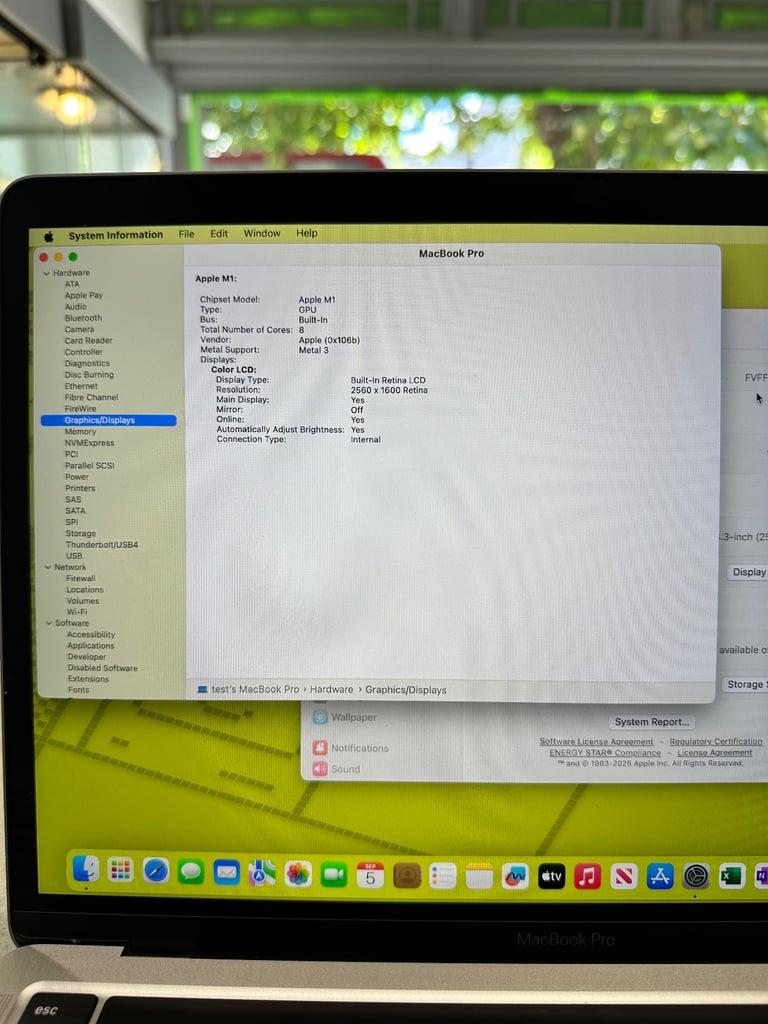Open Photos app in the Dock
This screenshot has width=768, height=1024.
298,874
